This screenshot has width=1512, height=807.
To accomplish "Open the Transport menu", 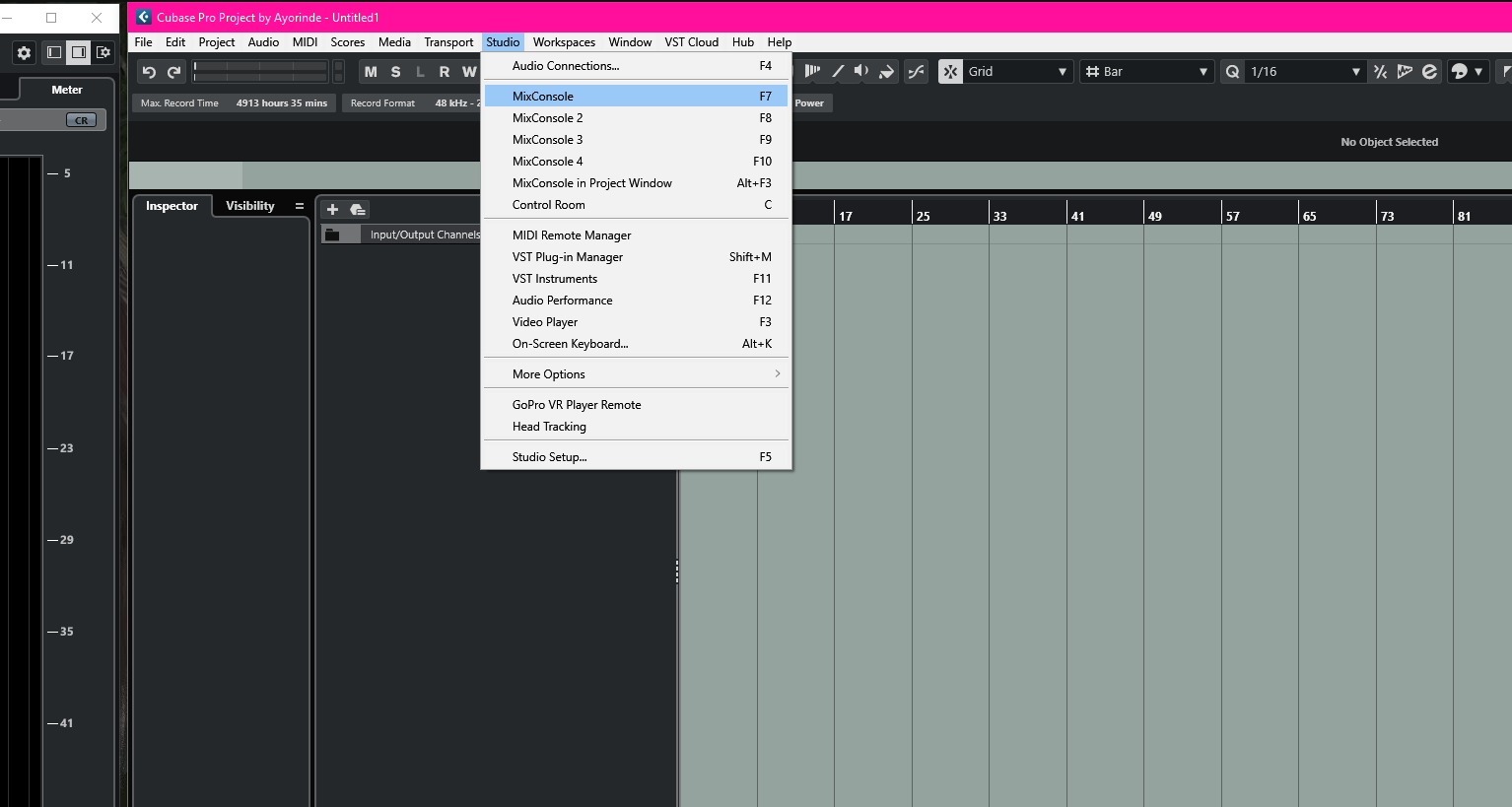I will pyautogui.click(x=448, y=42).
